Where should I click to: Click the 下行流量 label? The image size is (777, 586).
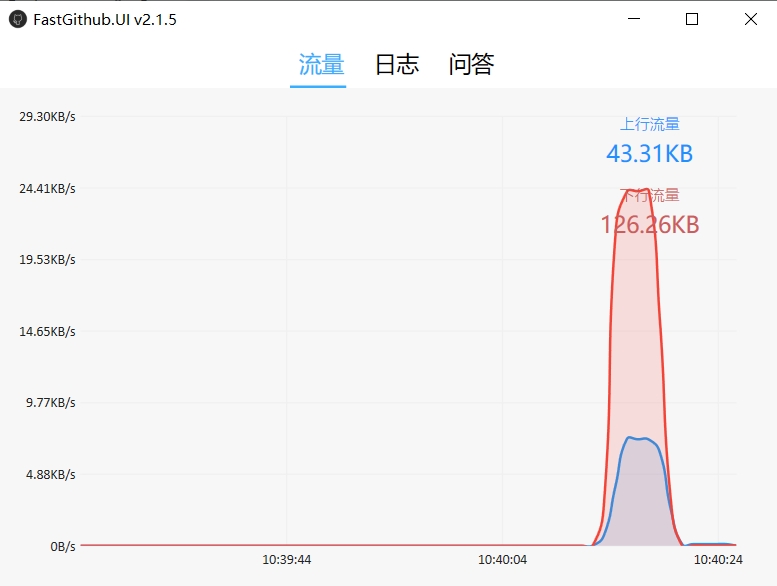(x=650, y=196)
